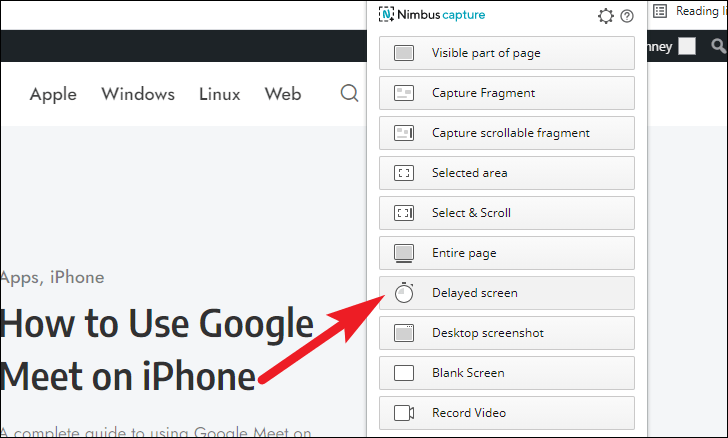This screenshot has height=438, width=728.
Task: Choose the Blank Screen label
Action: 468,373
